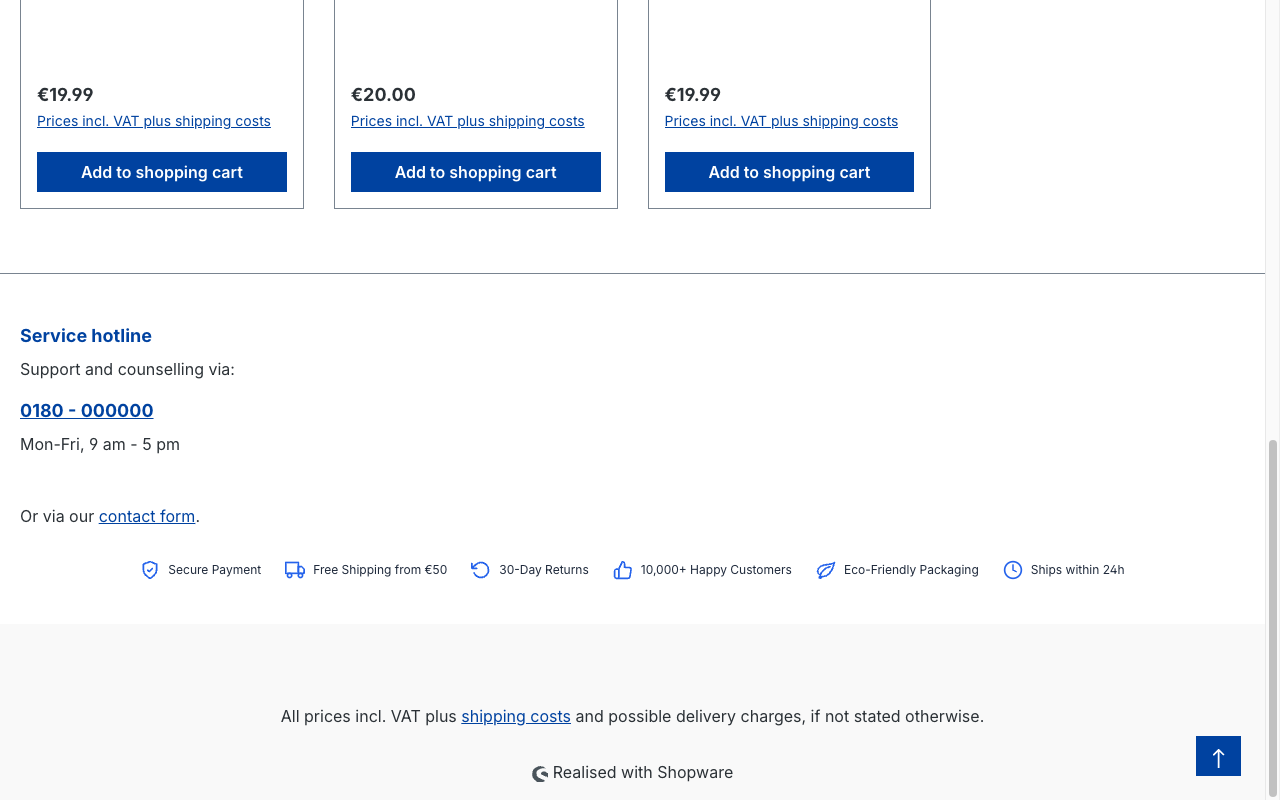Add the first €19.99 product to cart

[x=162, y=172]
